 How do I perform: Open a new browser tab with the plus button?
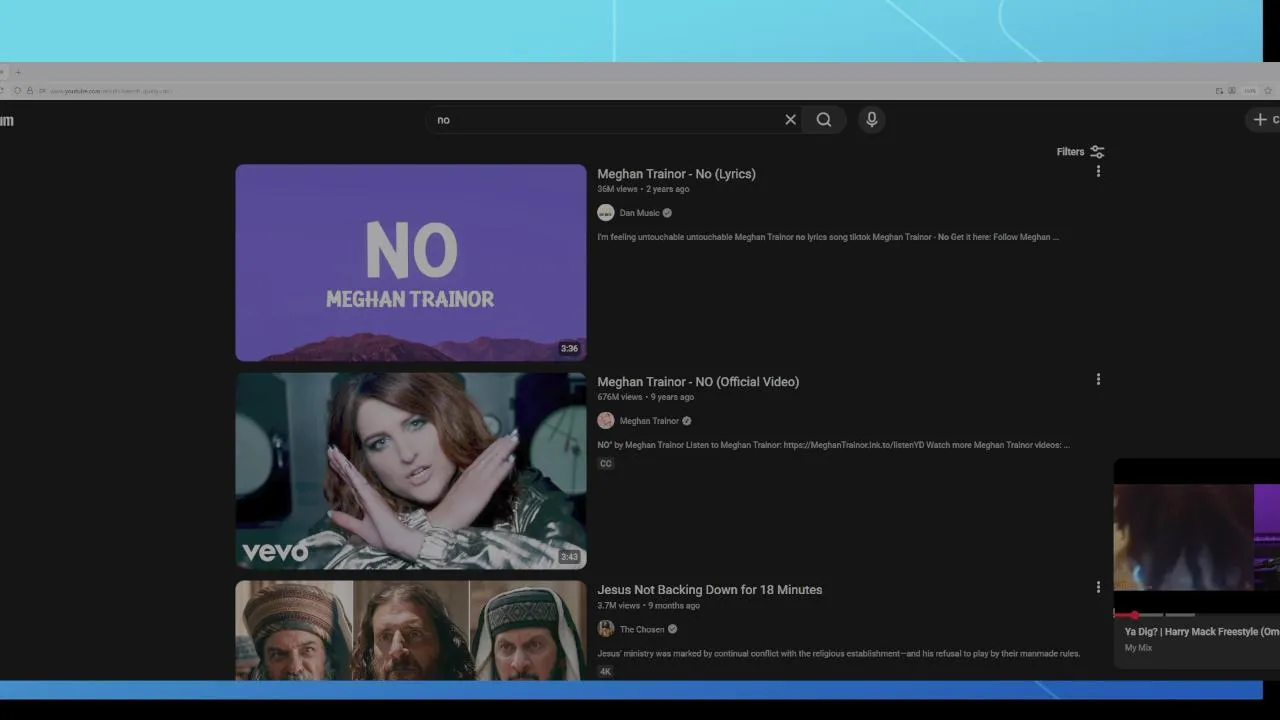coord(18,72)
